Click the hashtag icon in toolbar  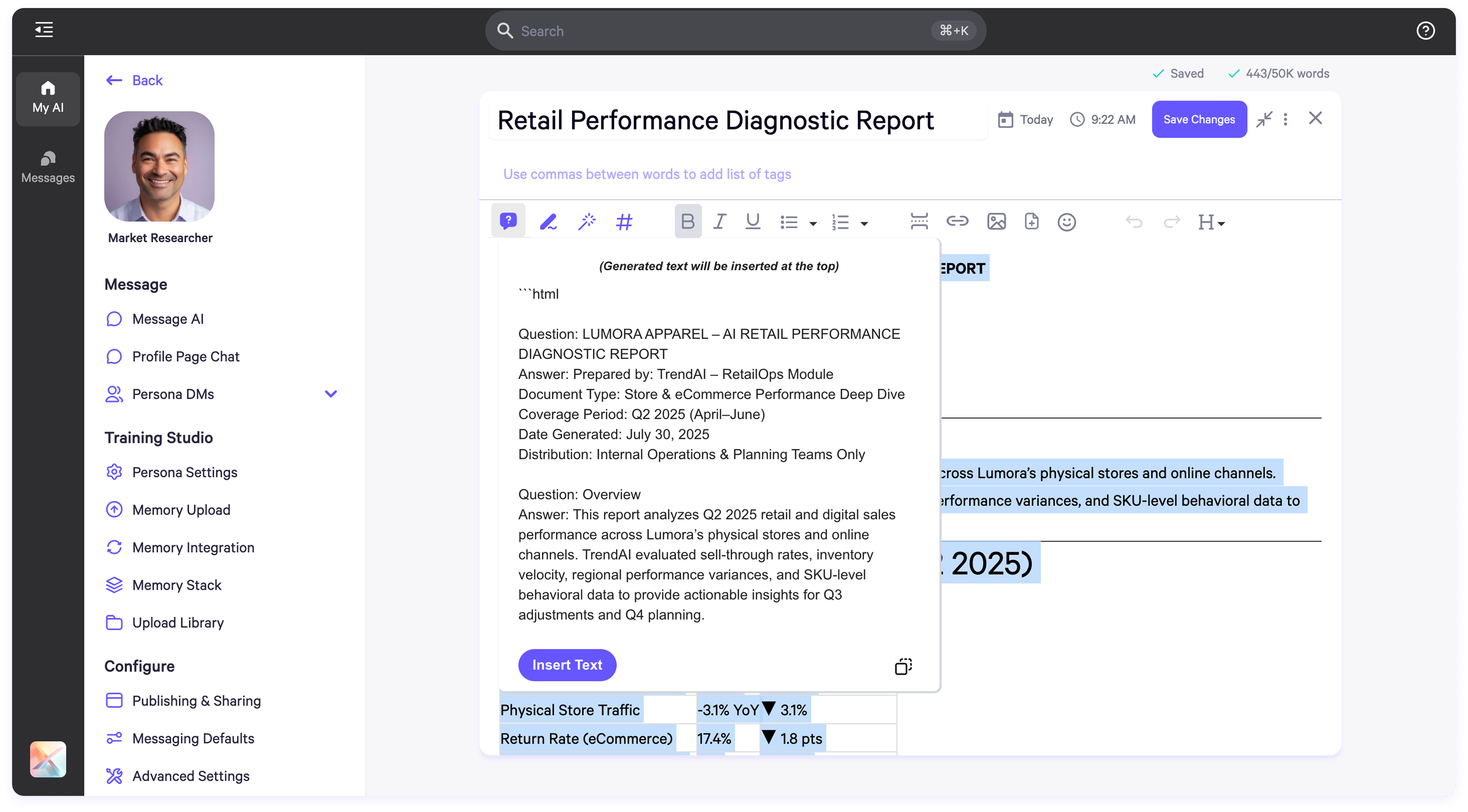[624, 222]
